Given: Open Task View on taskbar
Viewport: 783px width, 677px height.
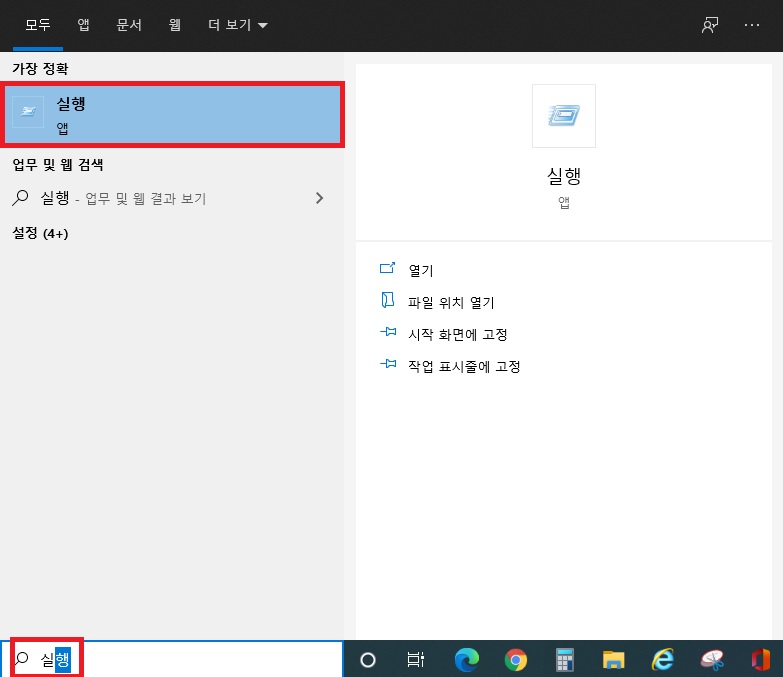Looking at the screenshot, I should tap(415, 660).
